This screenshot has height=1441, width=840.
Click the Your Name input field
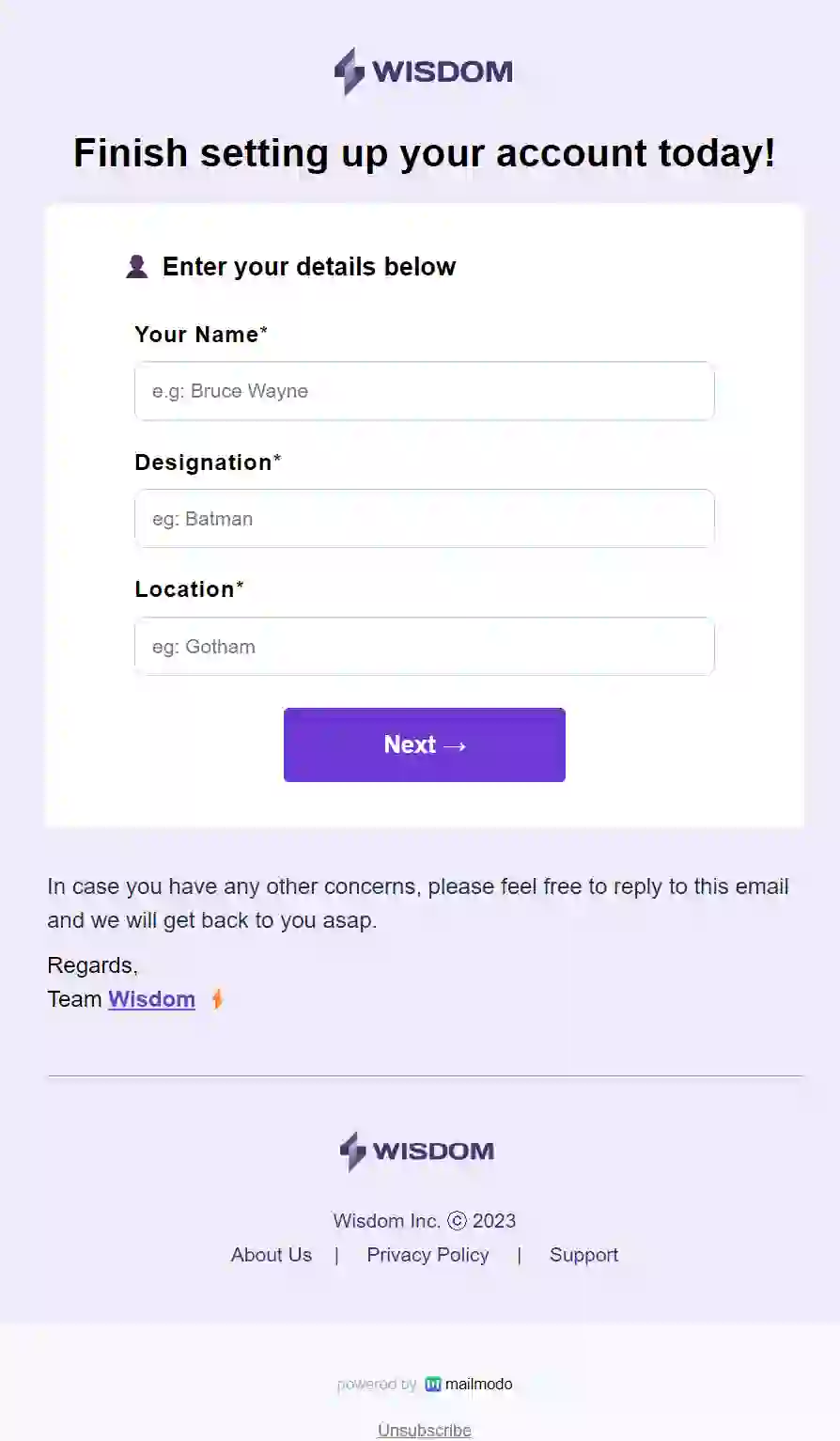tap(424, 391)
